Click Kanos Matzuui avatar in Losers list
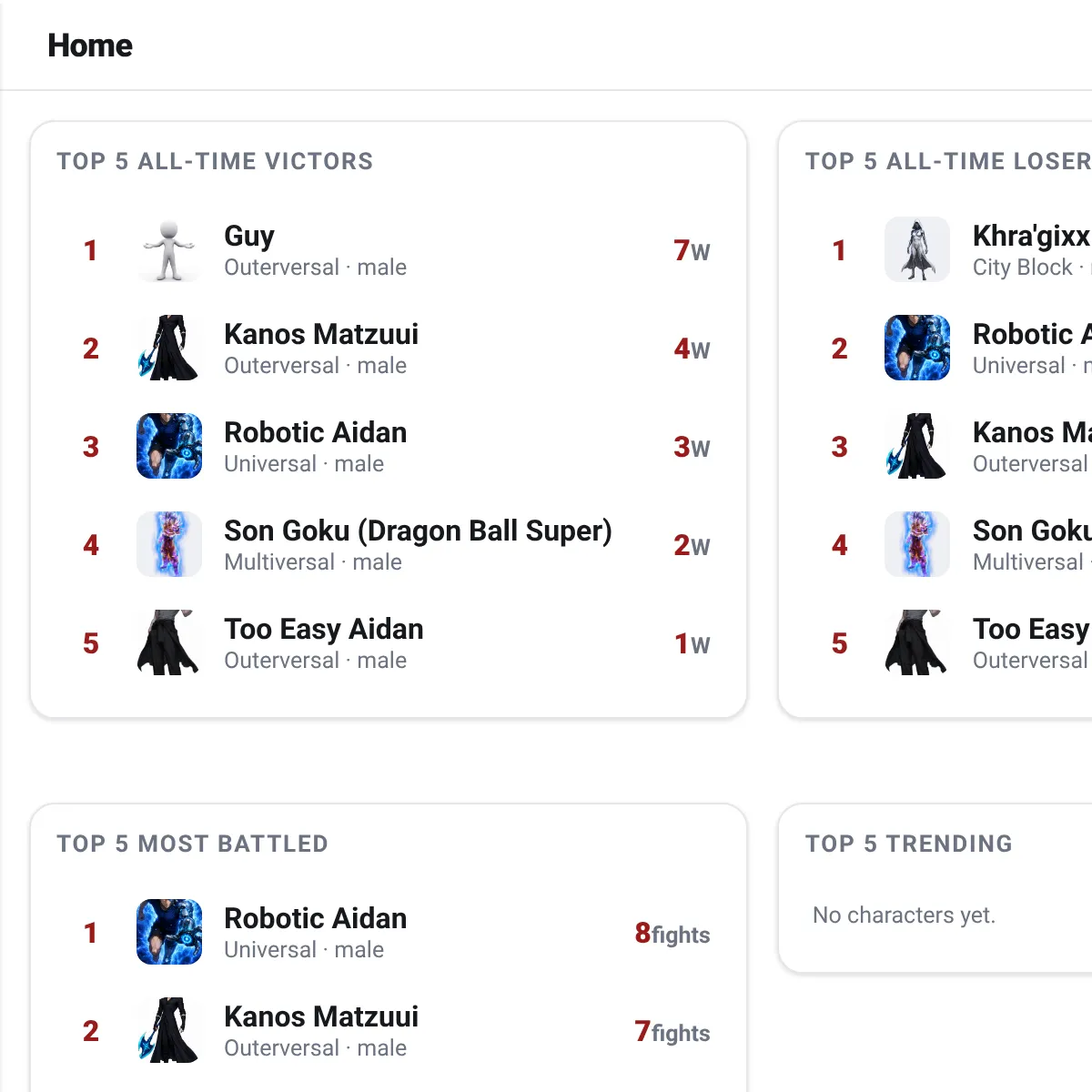 [x=917, y=446]
